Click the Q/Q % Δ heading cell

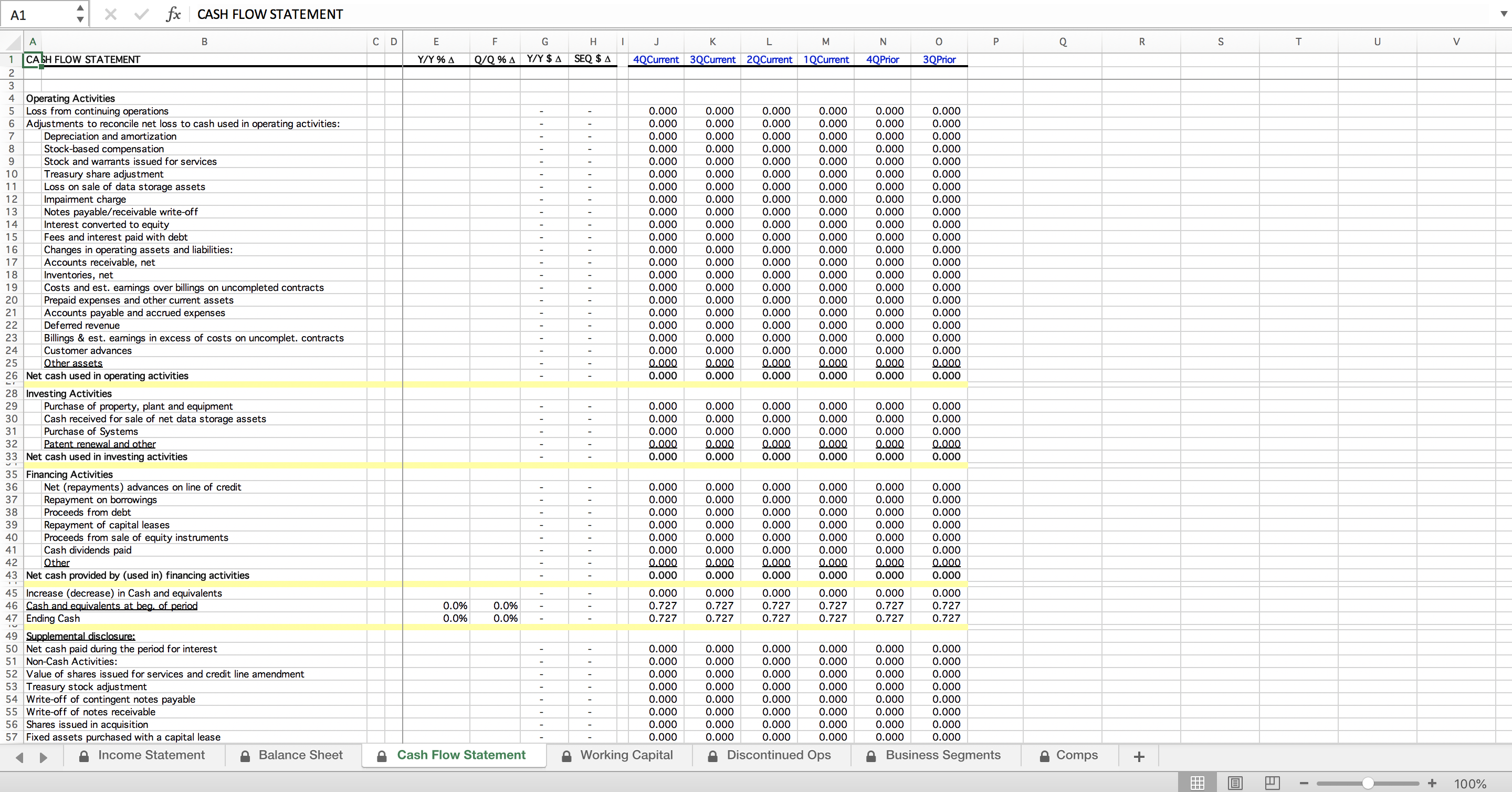[x=495, y=59]
